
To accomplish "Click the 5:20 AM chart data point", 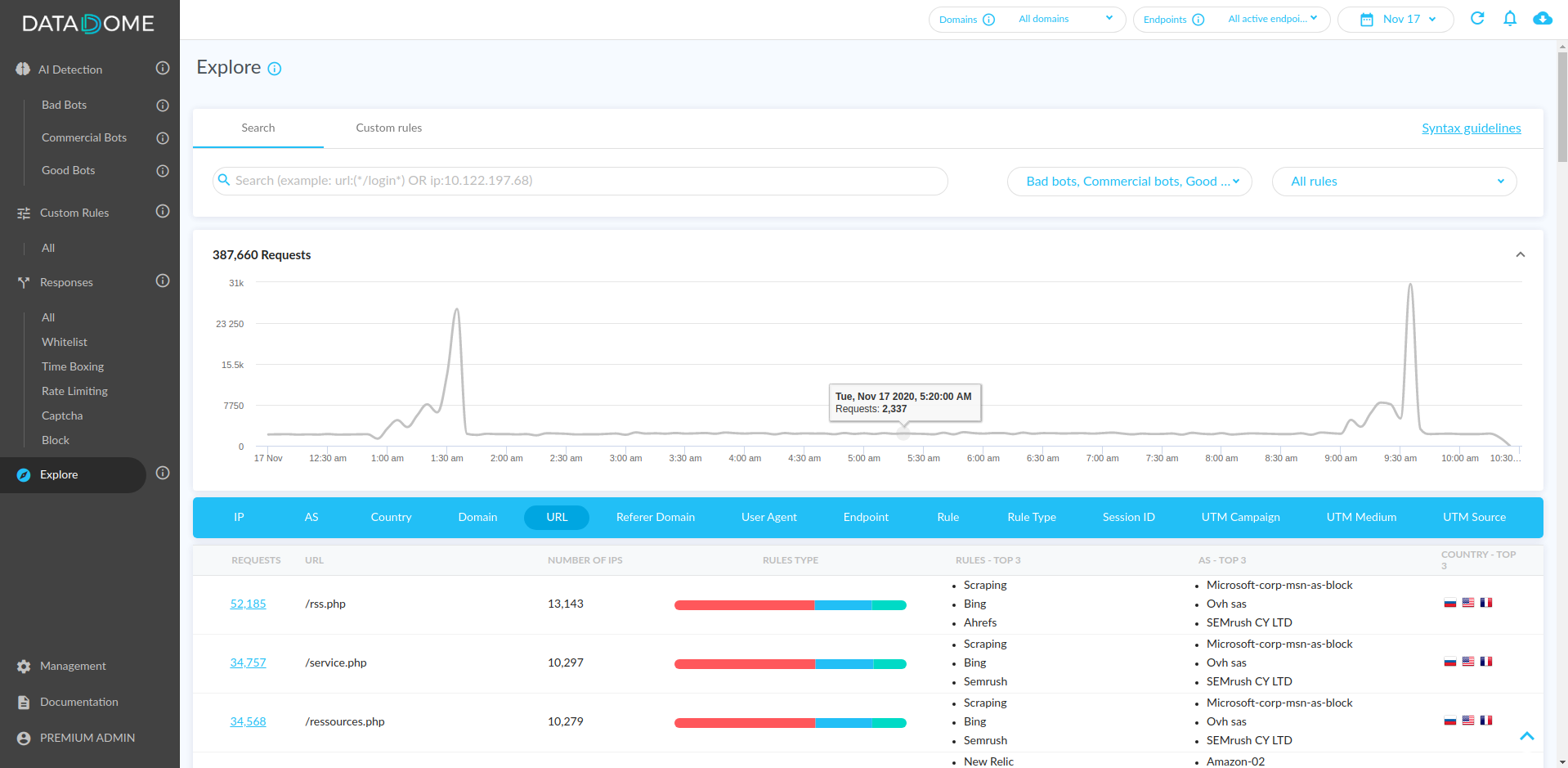I will pos(903,433).
